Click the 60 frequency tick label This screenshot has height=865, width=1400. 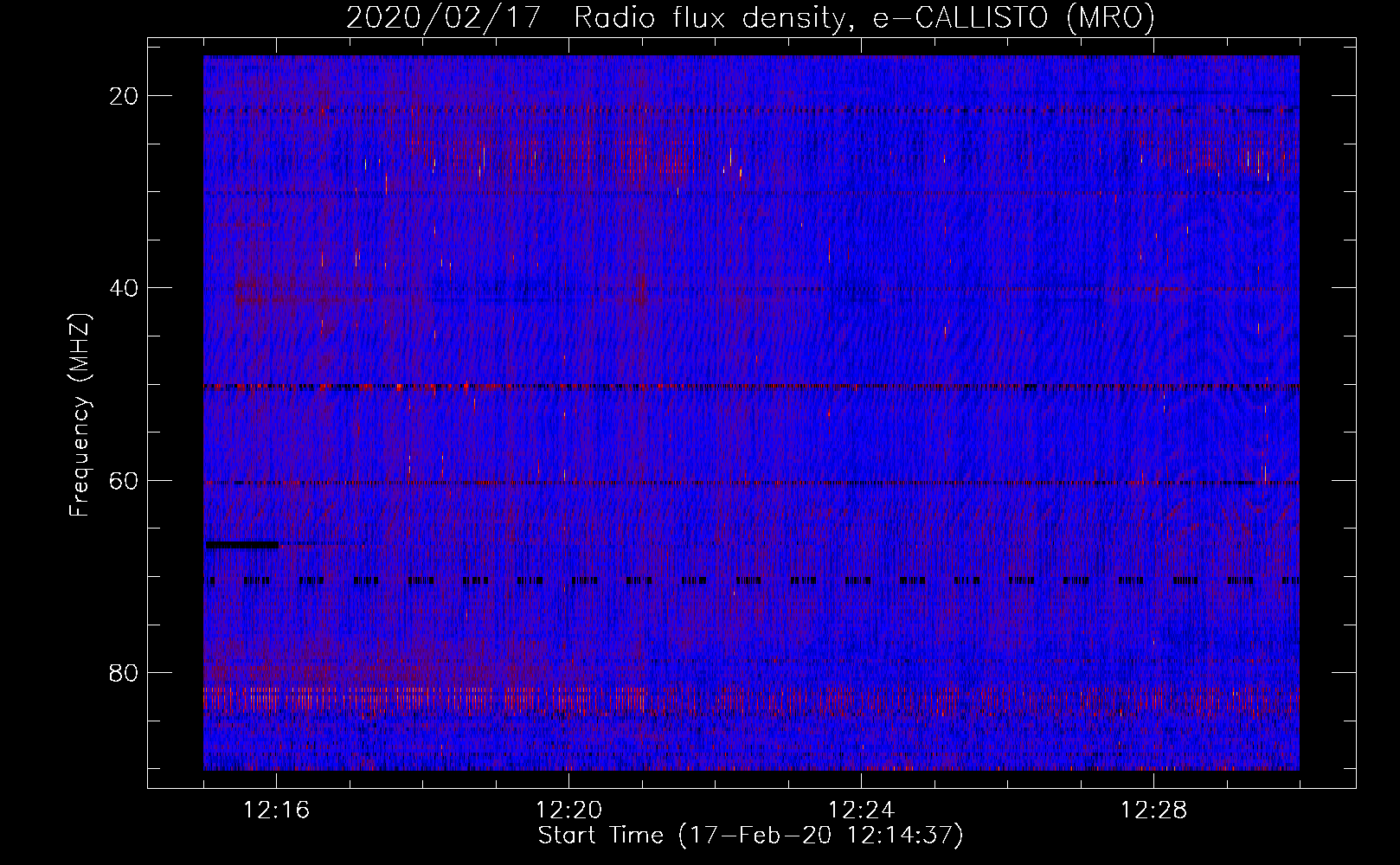coord(125,480)
